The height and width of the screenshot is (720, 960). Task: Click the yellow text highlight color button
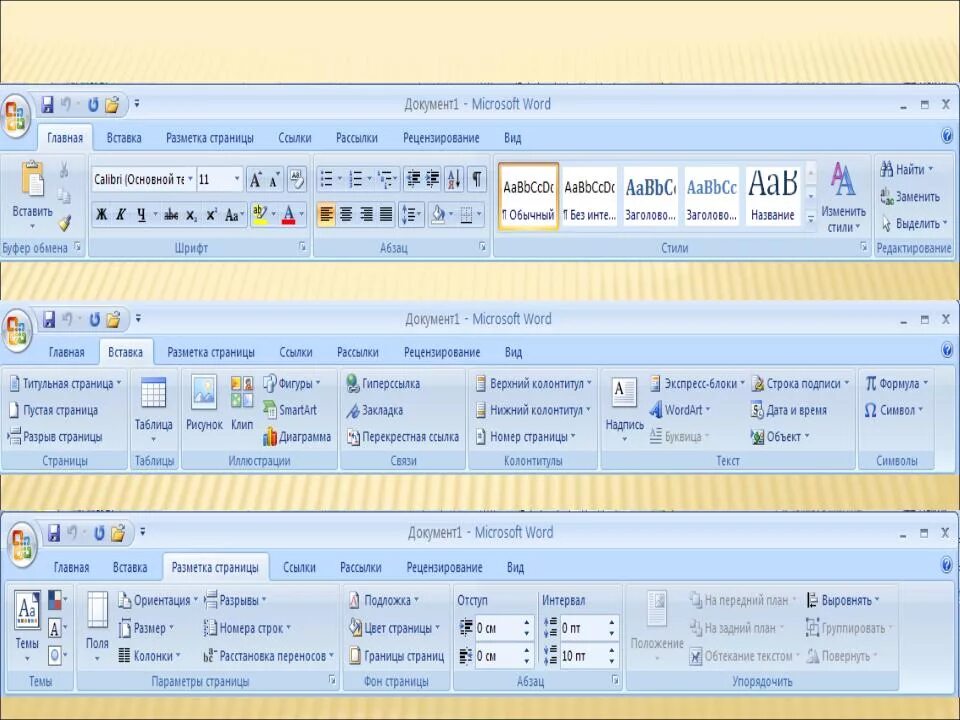point(260,214)
